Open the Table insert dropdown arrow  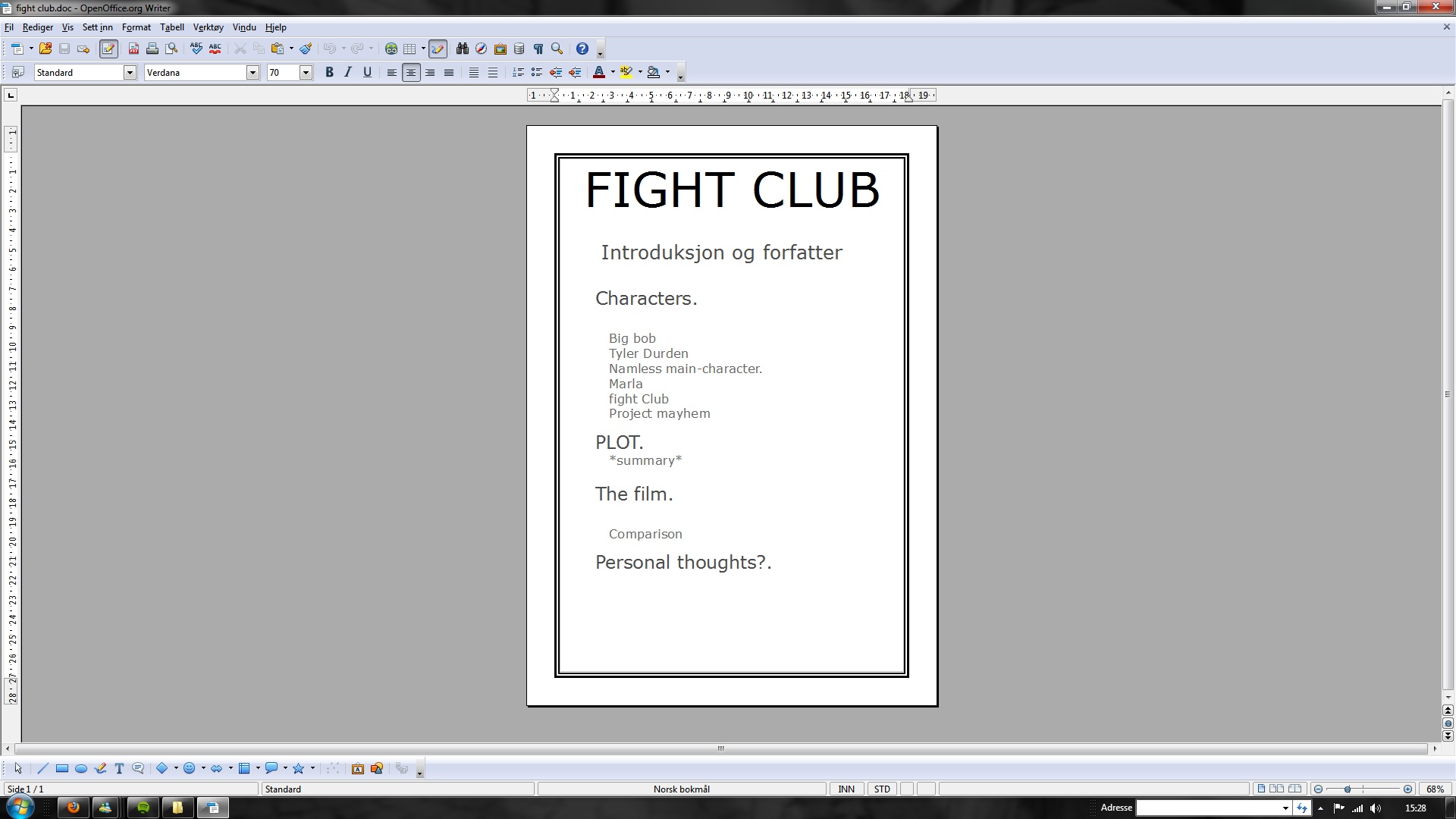pos(423,49)
